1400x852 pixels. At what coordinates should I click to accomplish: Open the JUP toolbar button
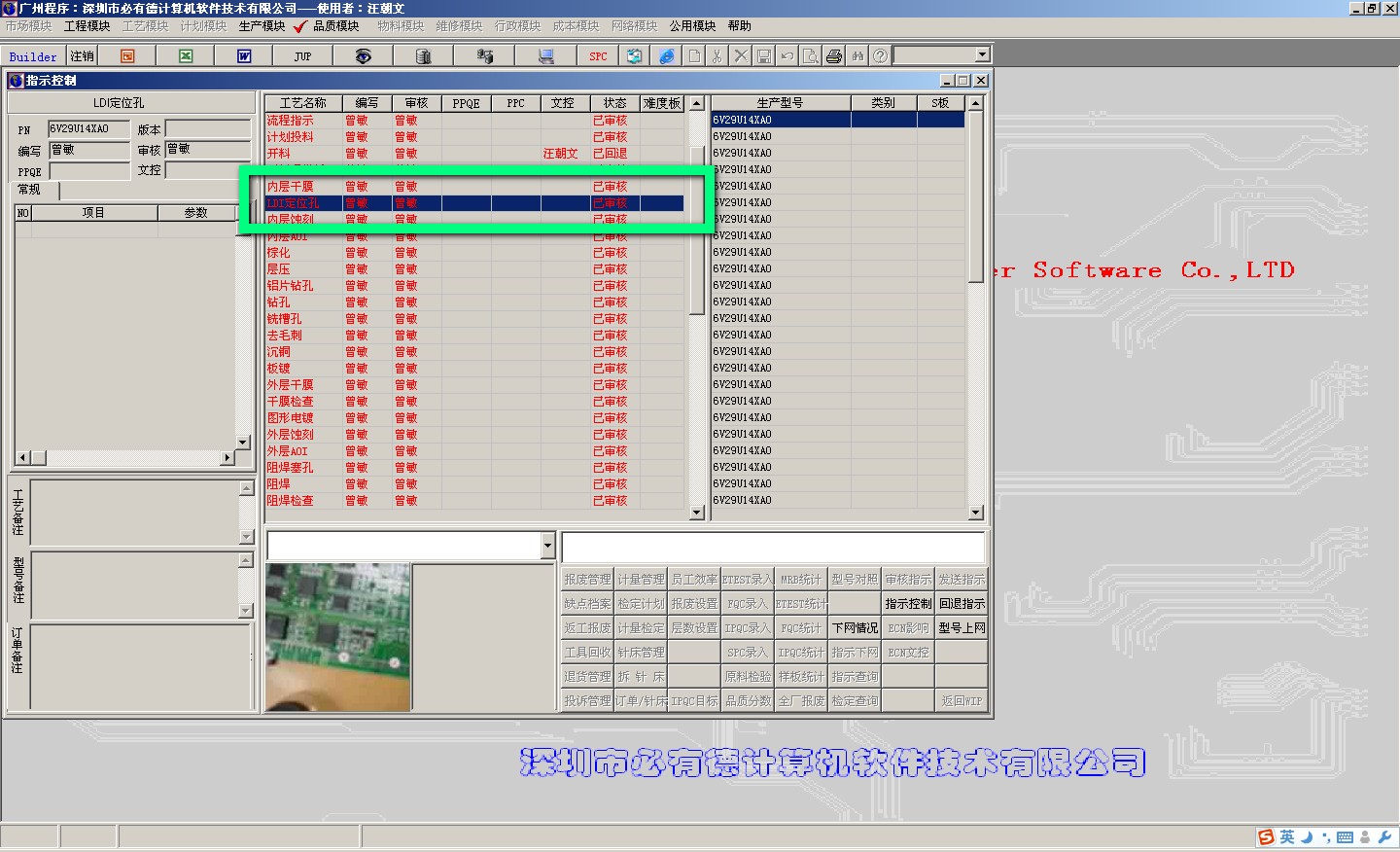click(x=303, y=56)
